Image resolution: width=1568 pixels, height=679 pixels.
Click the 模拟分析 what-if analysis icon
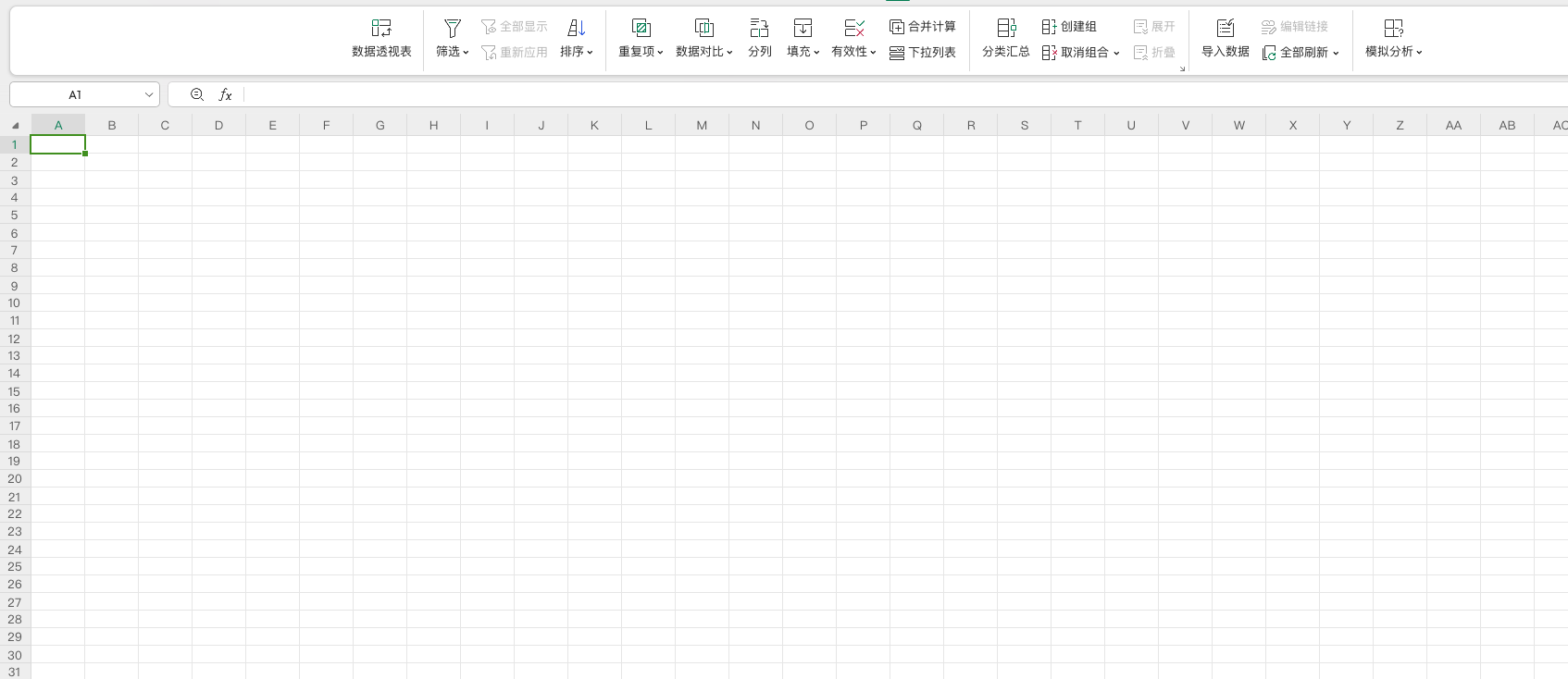[x=1394, y=28]
